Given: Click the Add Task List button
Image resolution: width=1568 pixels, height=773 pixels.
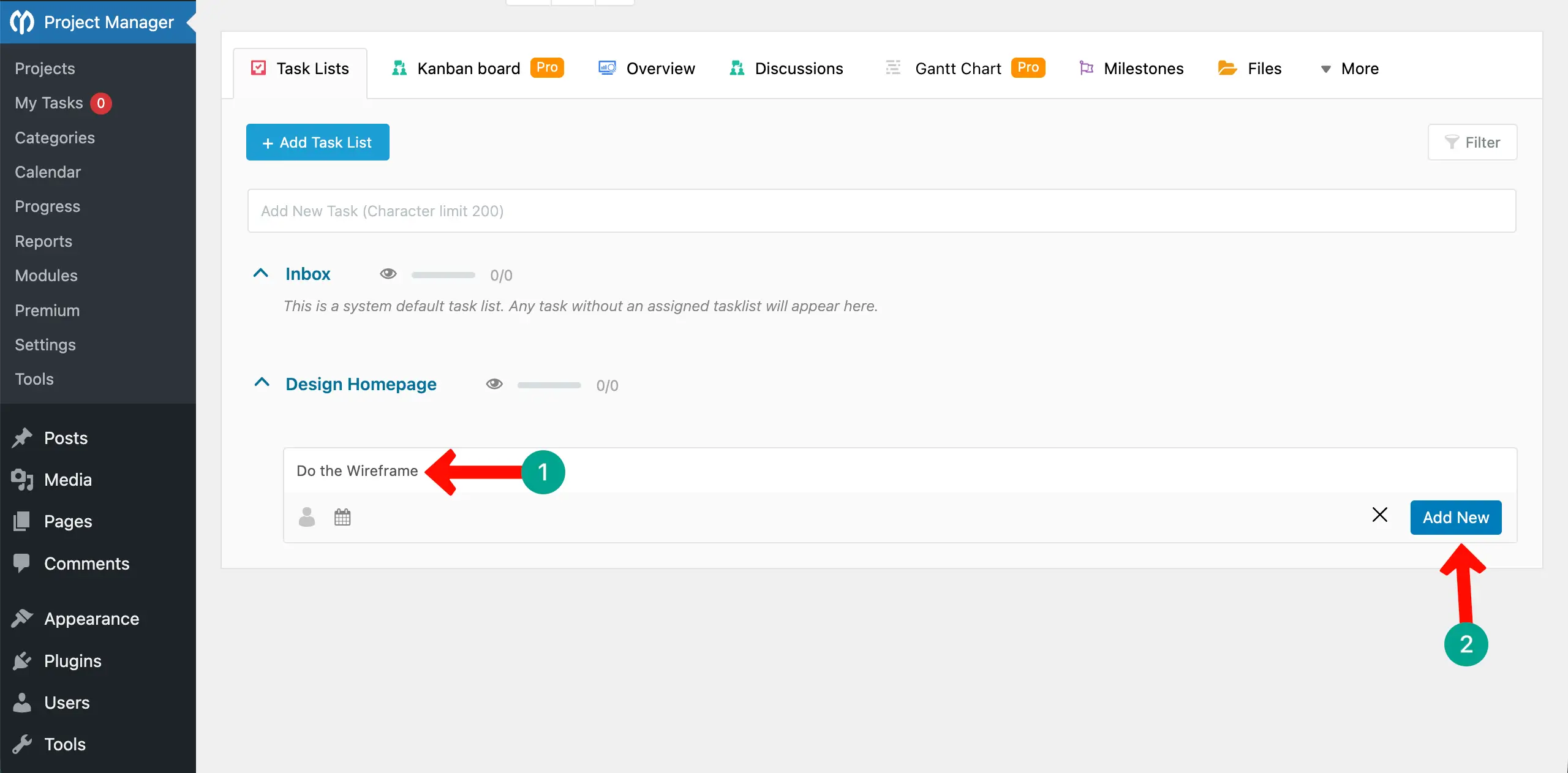Looking at the screenshot, I should coord(317,142).
